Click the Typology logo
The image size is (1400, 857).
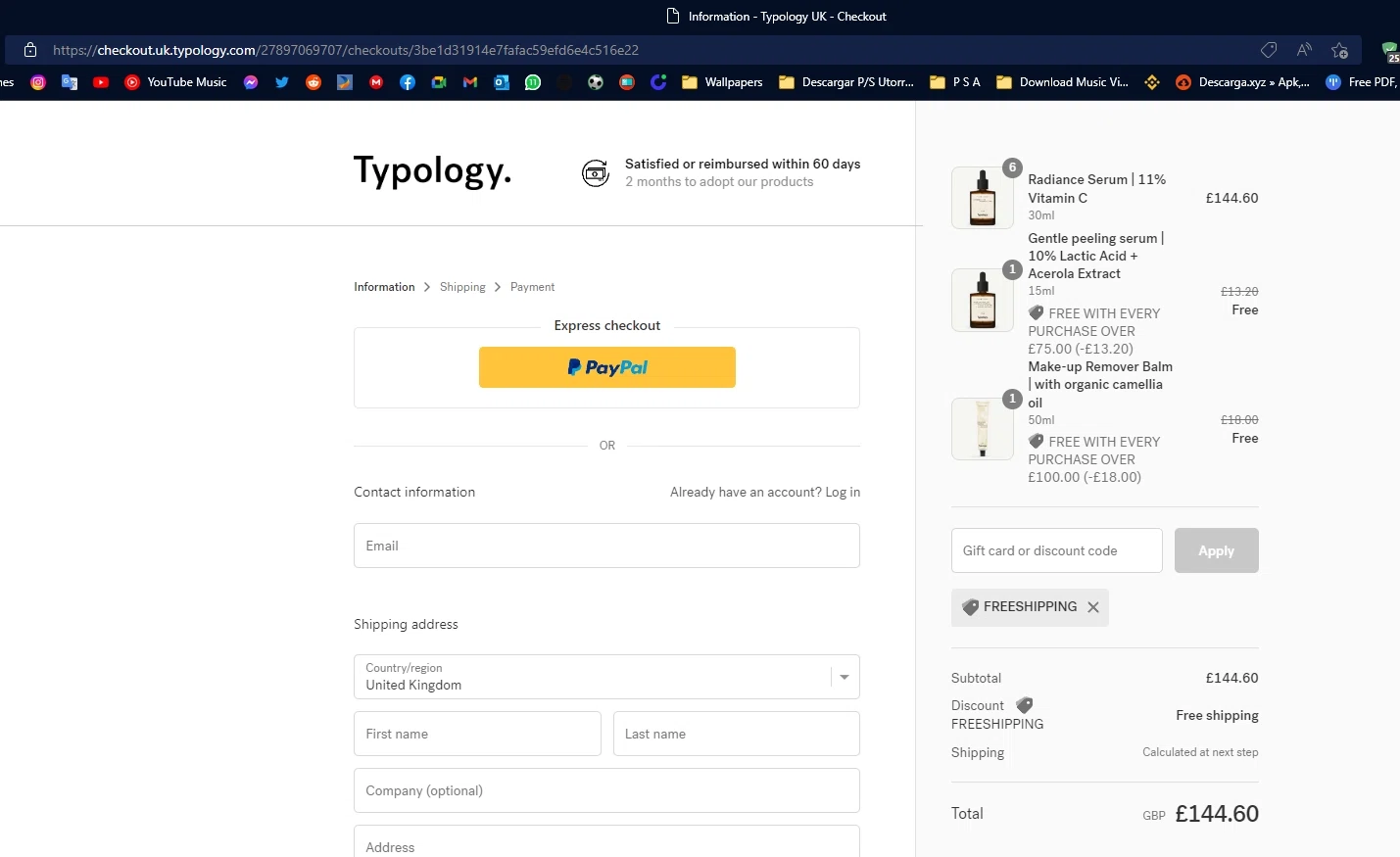click(x=432, y=170)
